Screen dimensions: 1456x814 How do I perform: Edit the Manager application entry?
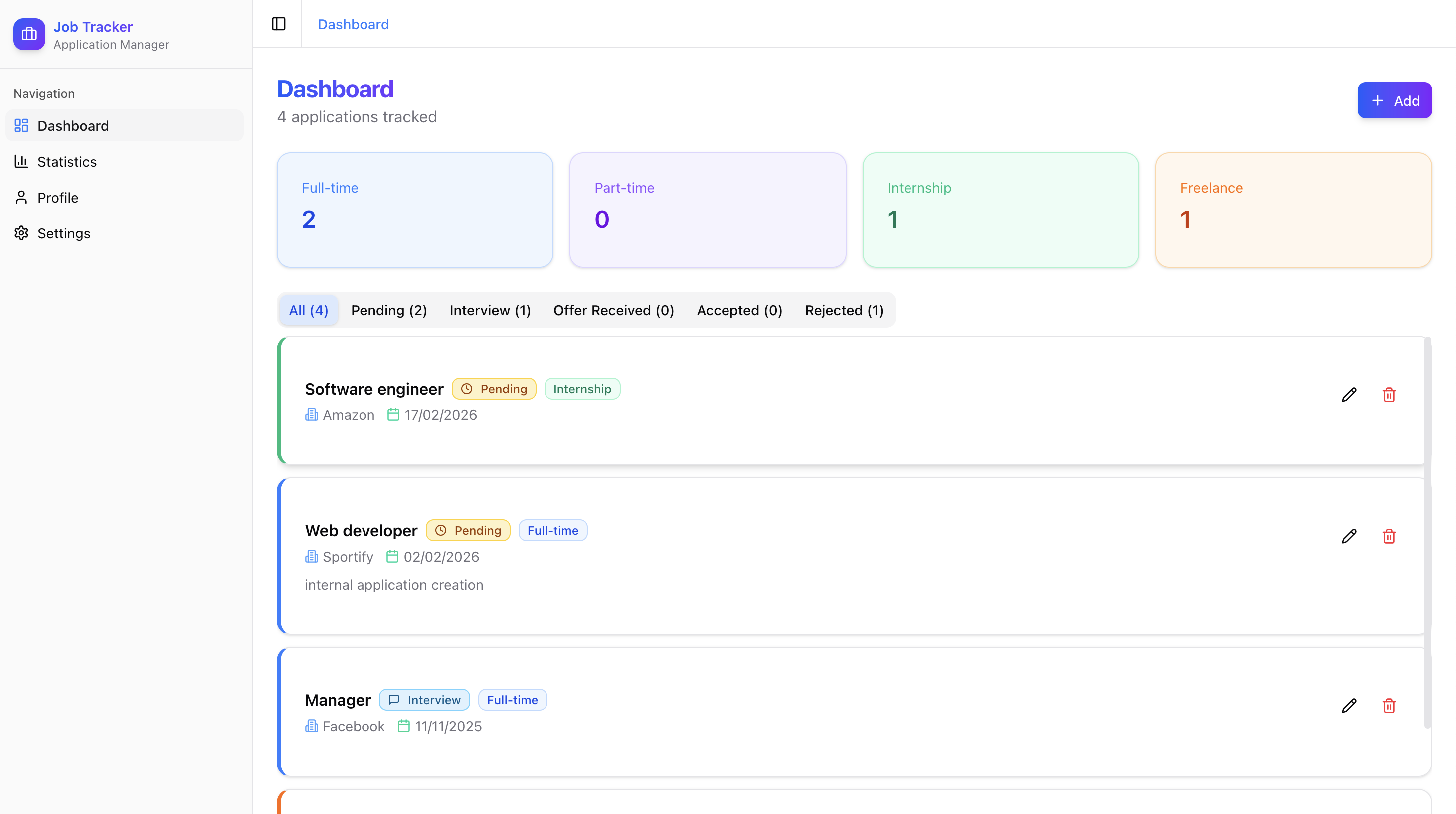pyautogui.click(x=1349, y=705)
